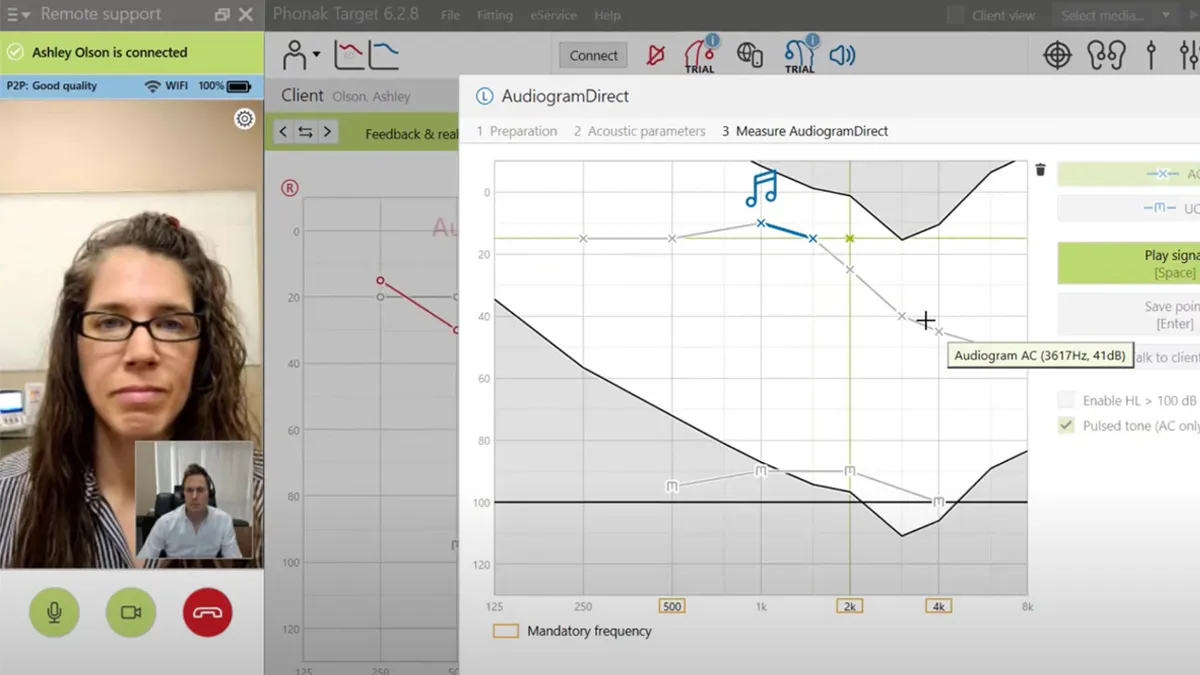Click the red R right-ear indicator
This screenshot has height=675, width=1200.
290,188
